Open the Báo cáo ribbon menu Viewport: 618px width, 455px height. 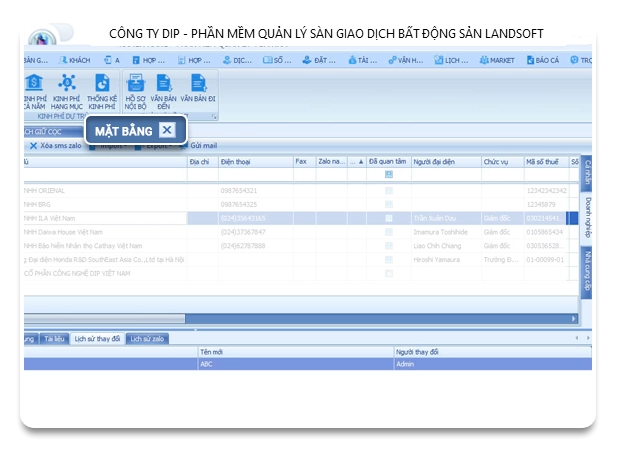tap(548, 61)
